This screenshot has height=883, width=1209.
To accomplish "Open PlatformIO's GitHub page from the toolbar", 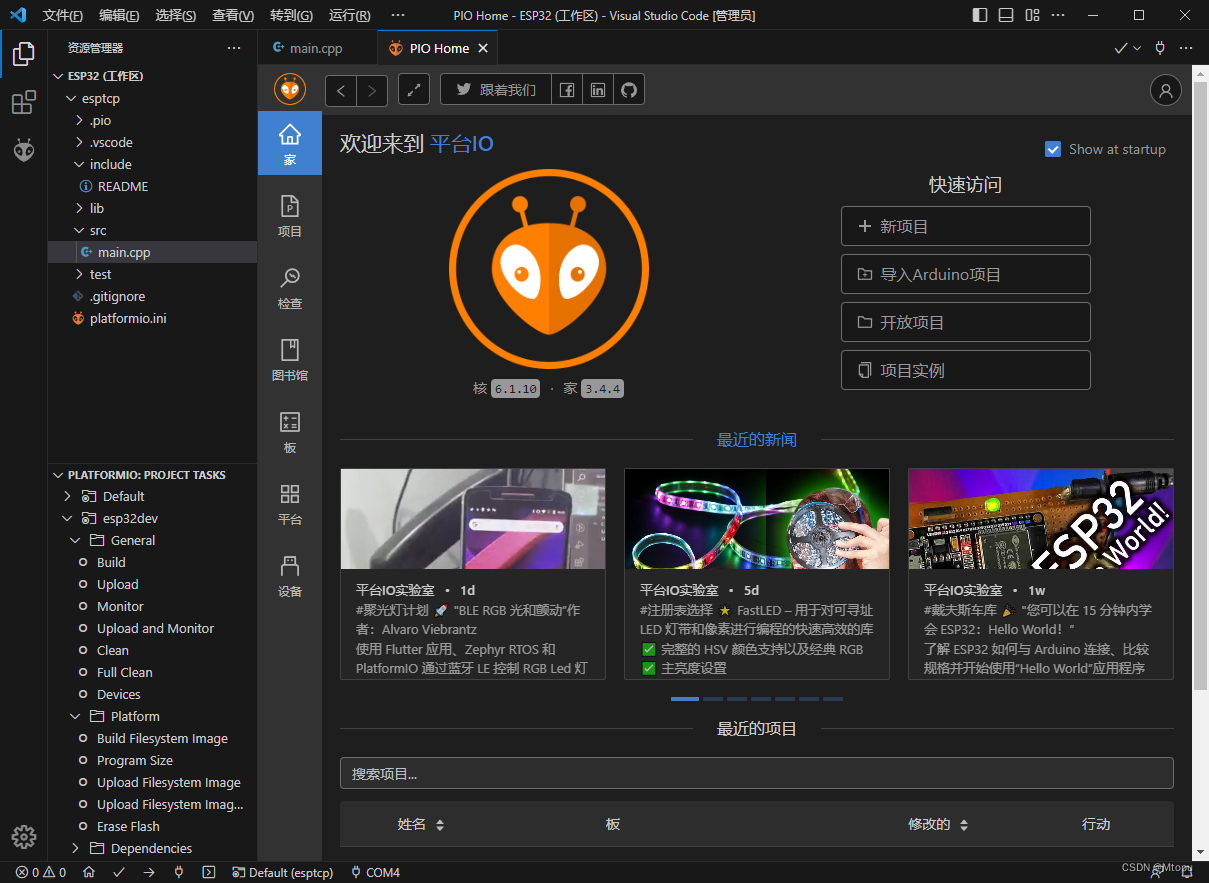I will tap(628, 89).
